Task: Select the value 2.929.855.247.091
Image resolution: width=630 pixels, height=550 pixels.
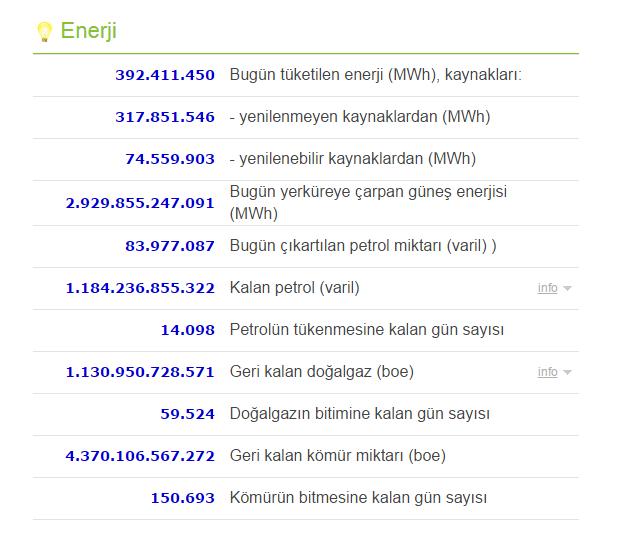Action: (140, 203)
